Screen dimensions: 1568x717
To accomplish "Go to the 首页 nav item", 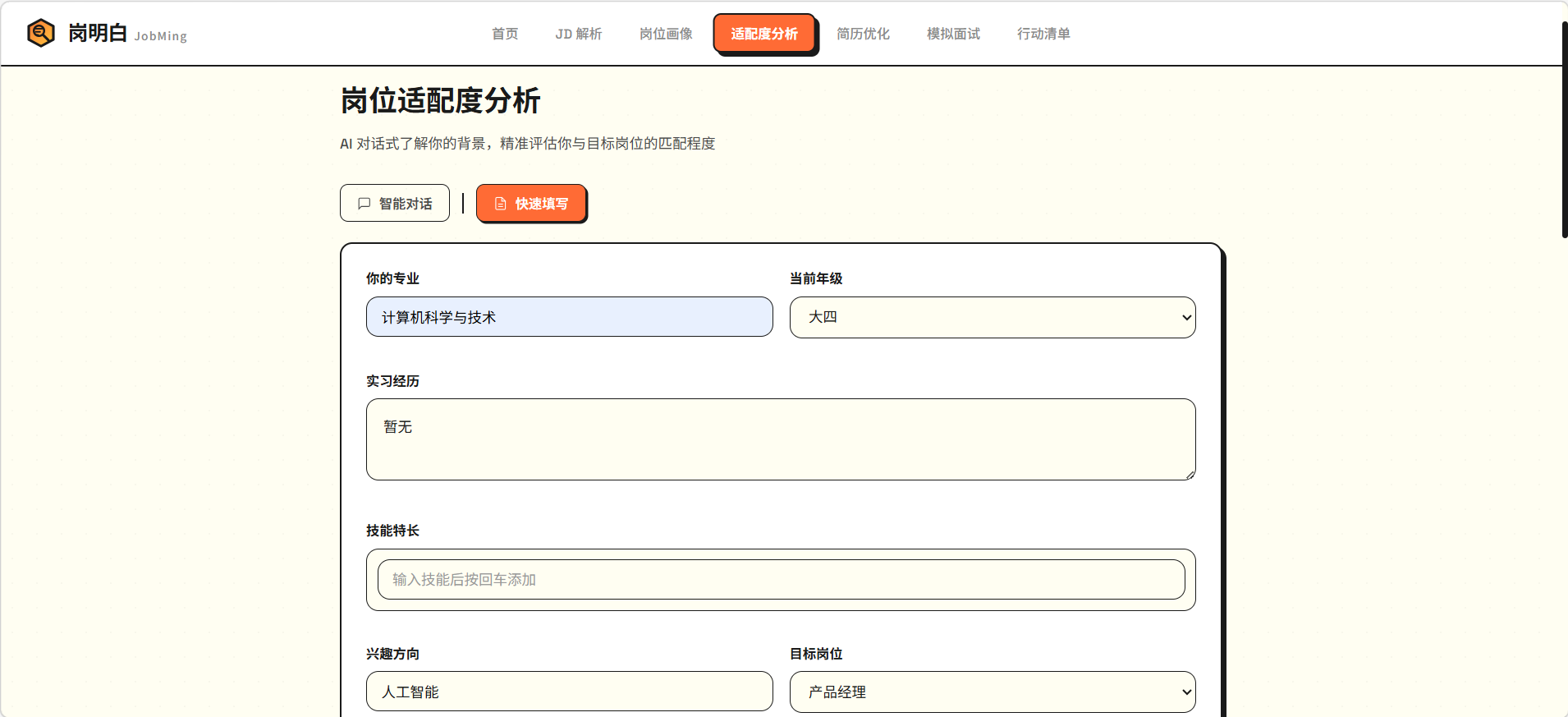I will click(x=505, y=34).
